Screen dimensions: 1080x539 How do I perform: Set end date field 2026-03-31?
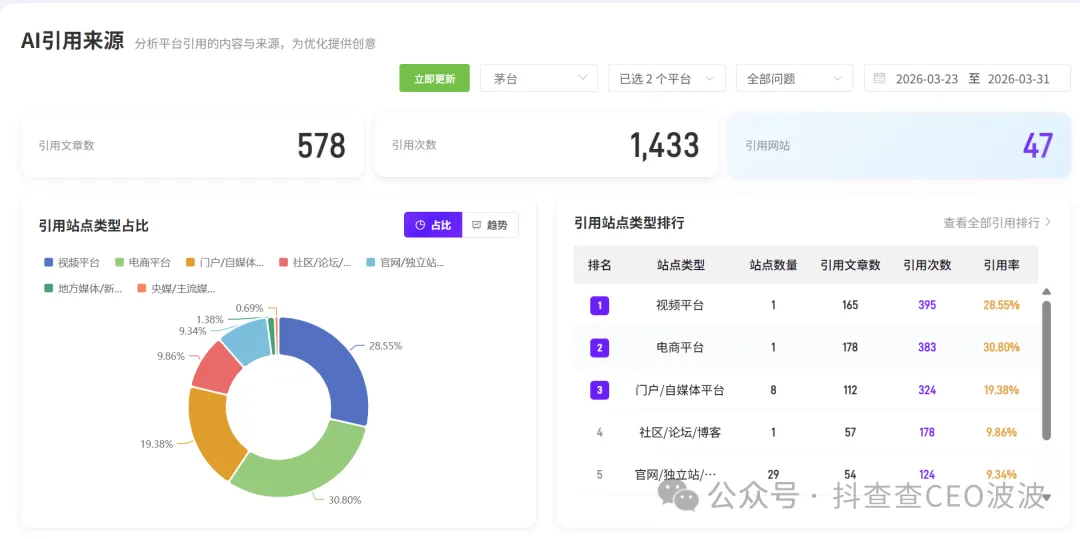1018,78
